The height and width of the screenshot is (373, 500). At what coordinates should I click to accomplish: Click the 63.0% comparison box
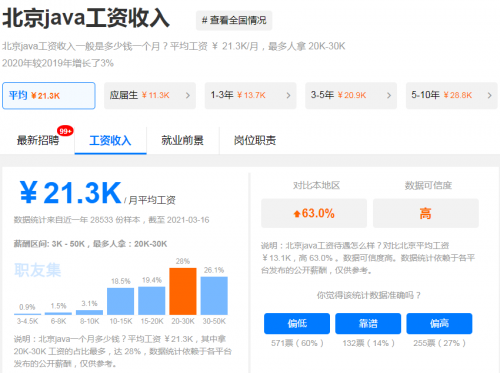pyautogui.click(x=314, y=213)
